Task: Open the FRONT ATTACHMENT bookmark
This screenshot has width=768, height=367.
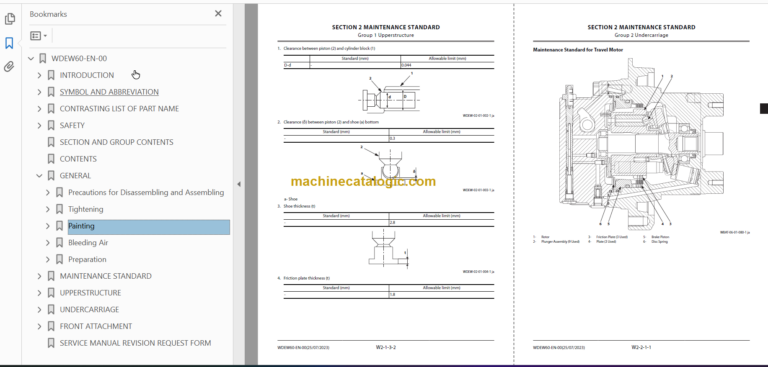Action: point(96,326)
